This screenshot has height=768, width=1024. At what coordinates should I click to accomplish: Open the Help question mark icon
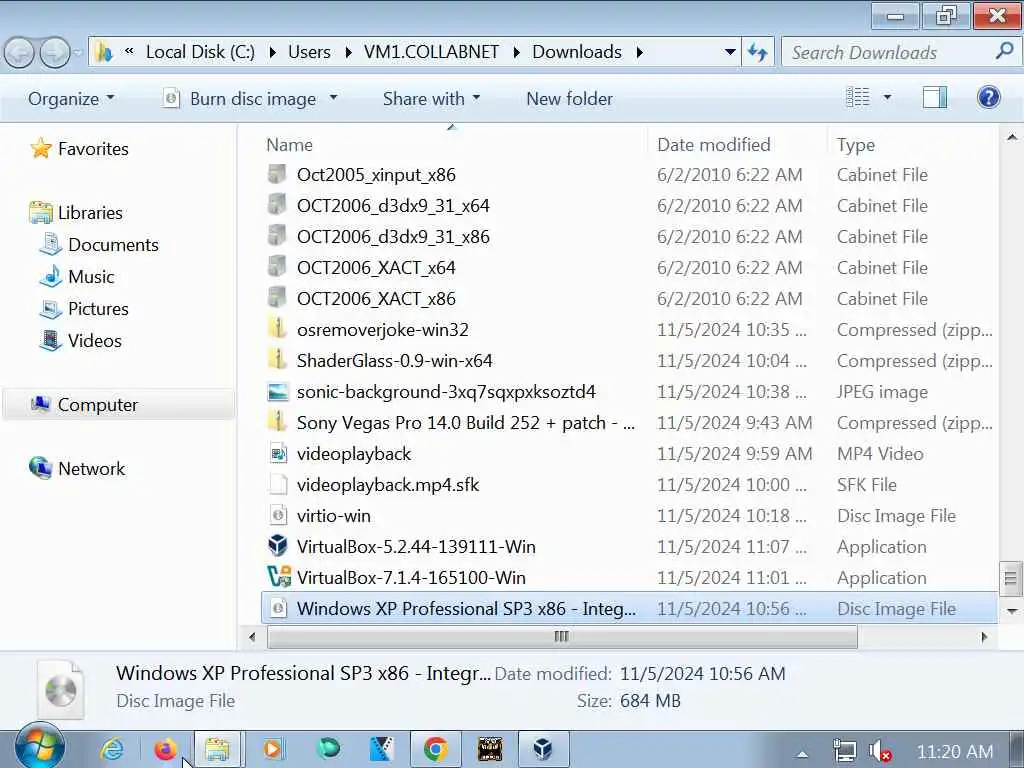click(989, 98)
